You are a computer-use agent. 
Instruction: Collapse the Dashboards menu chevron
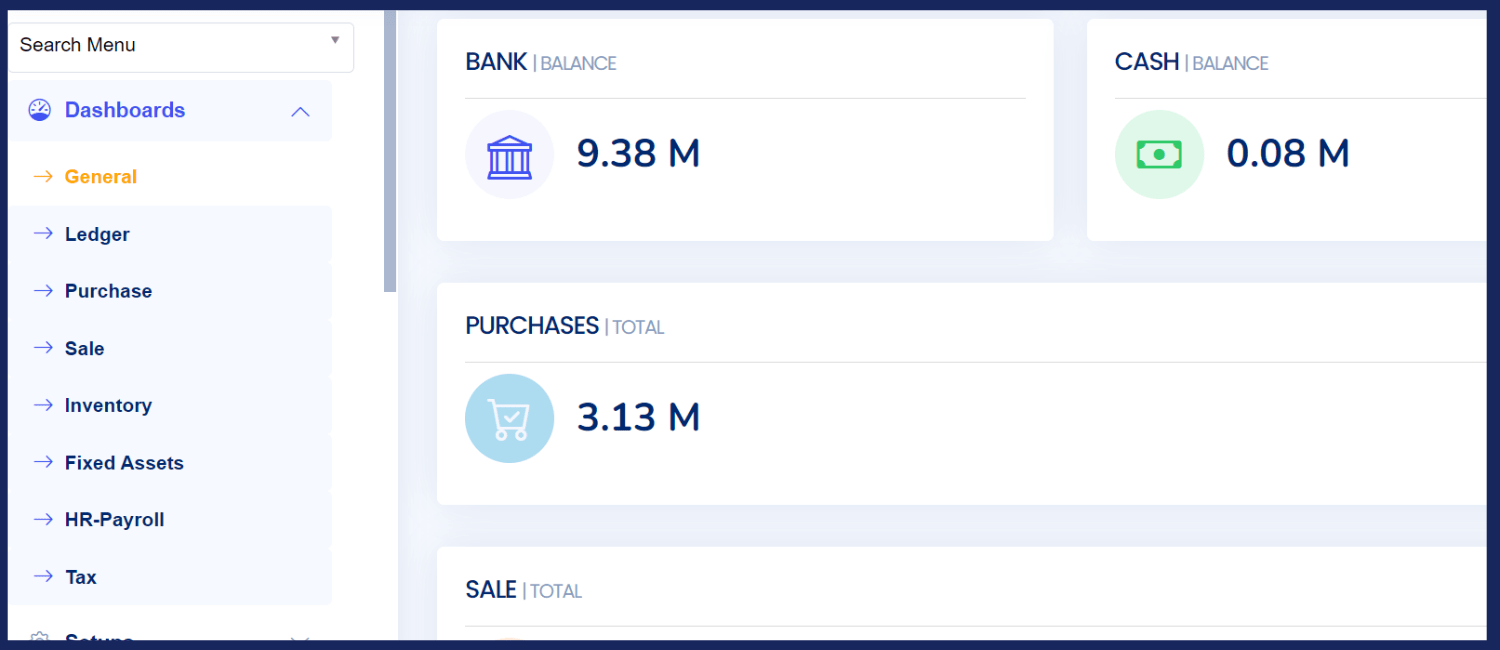pos(300,111)
